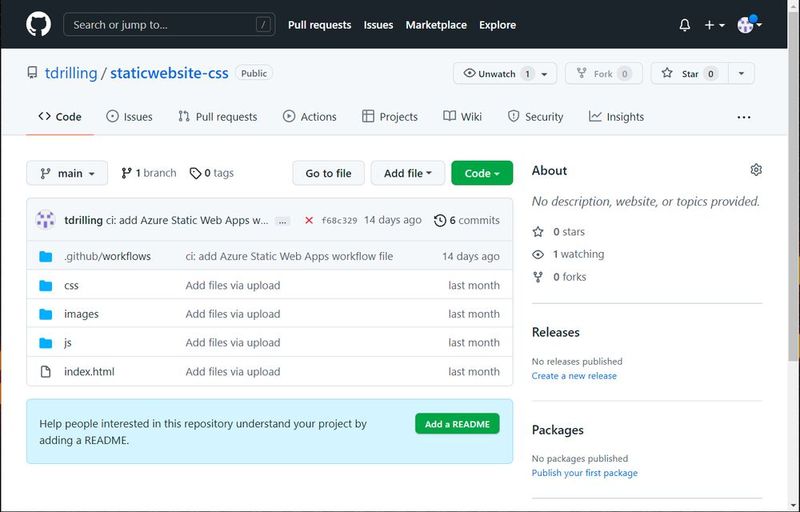Click Go to file button
Screen dimensions: 800x512
pos(329,173)
